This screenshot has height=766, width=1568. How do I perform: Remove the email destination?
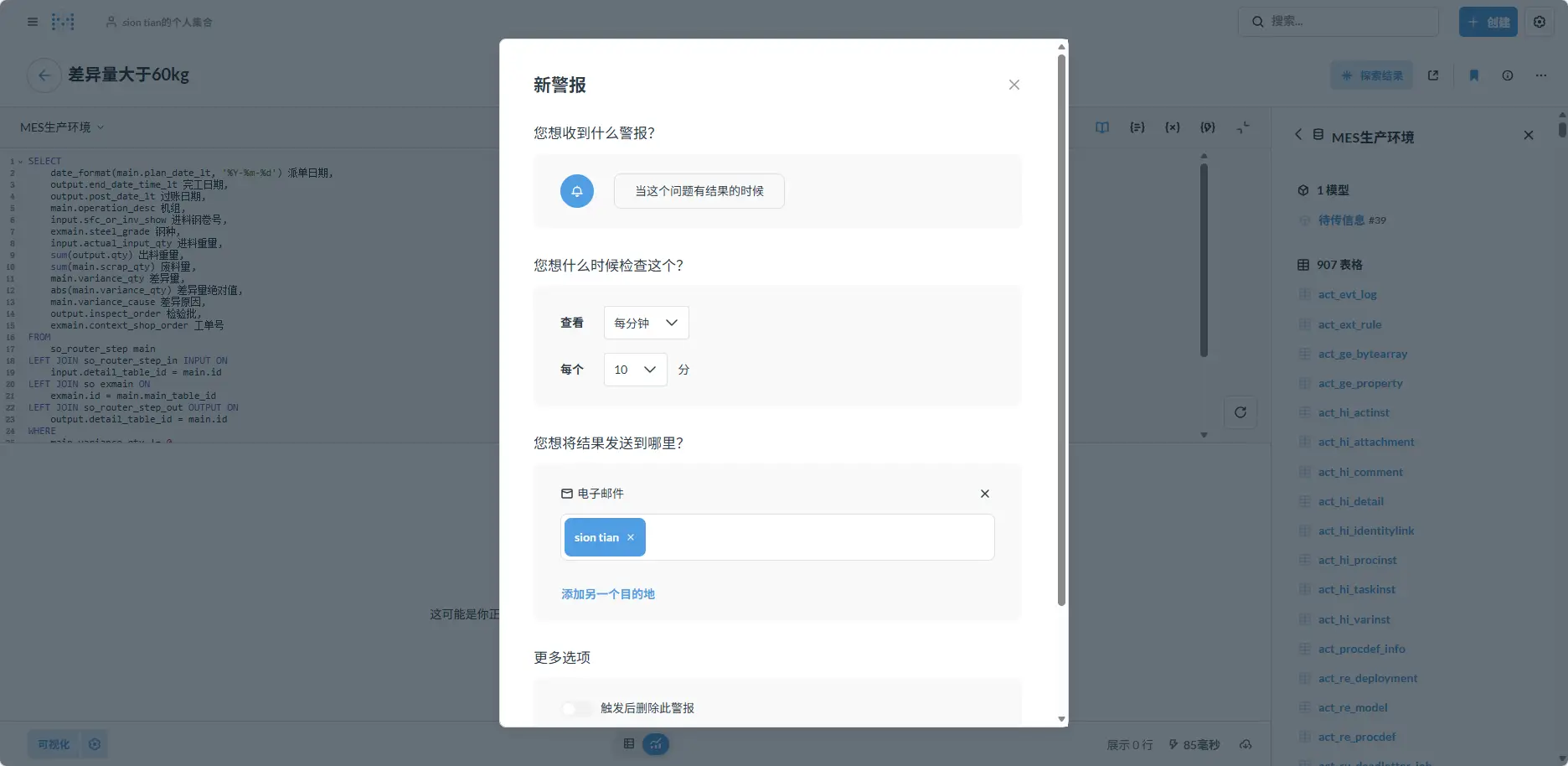click(984, 494)
